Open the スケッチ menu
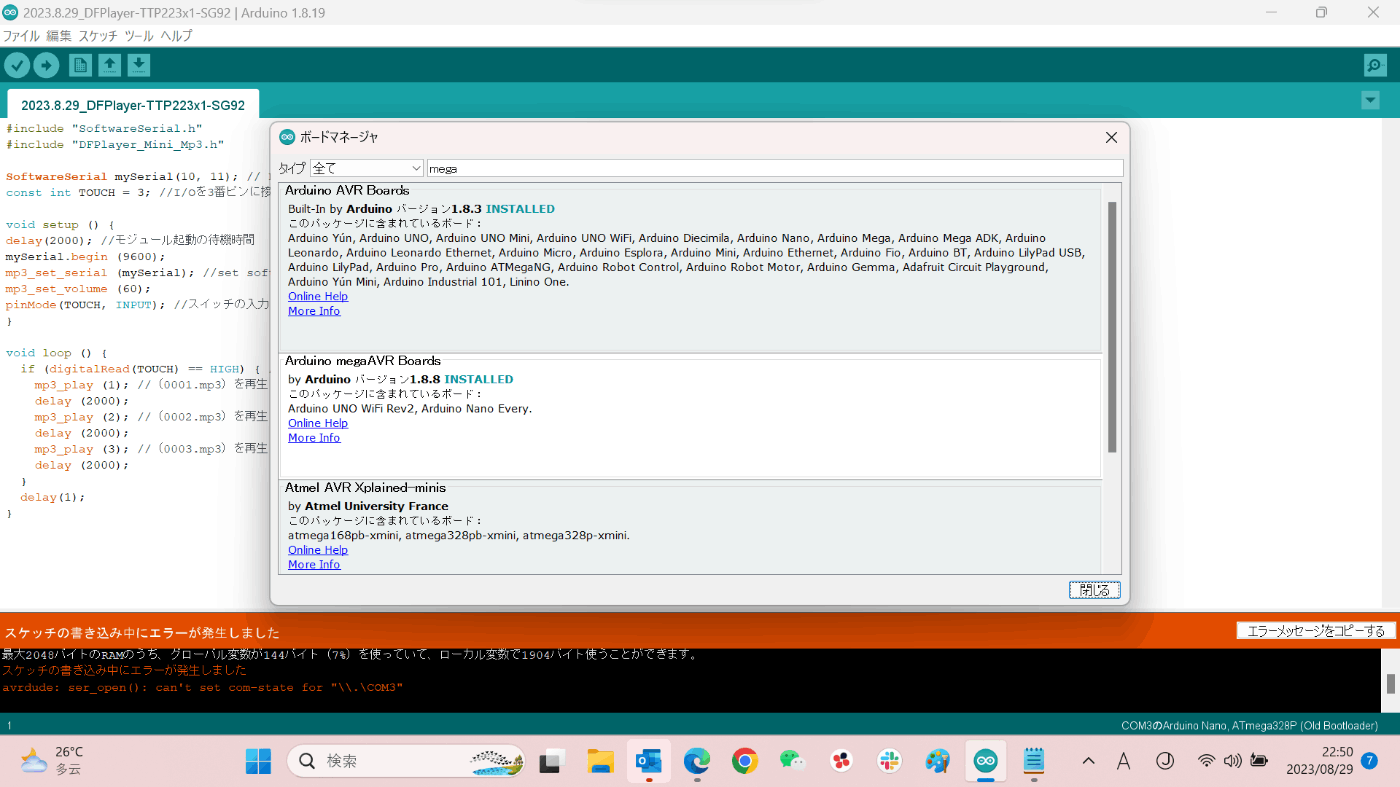The height and width of the screenshot is (787, 1400). 98,35
